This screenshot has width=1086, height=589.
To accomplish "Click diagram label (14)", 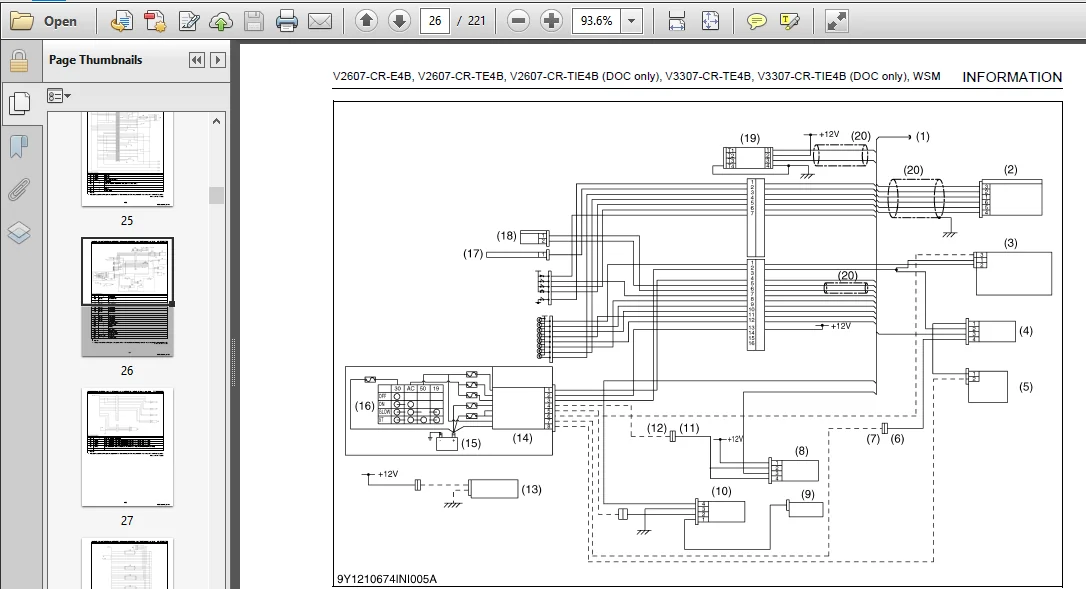I will point(522,438).
